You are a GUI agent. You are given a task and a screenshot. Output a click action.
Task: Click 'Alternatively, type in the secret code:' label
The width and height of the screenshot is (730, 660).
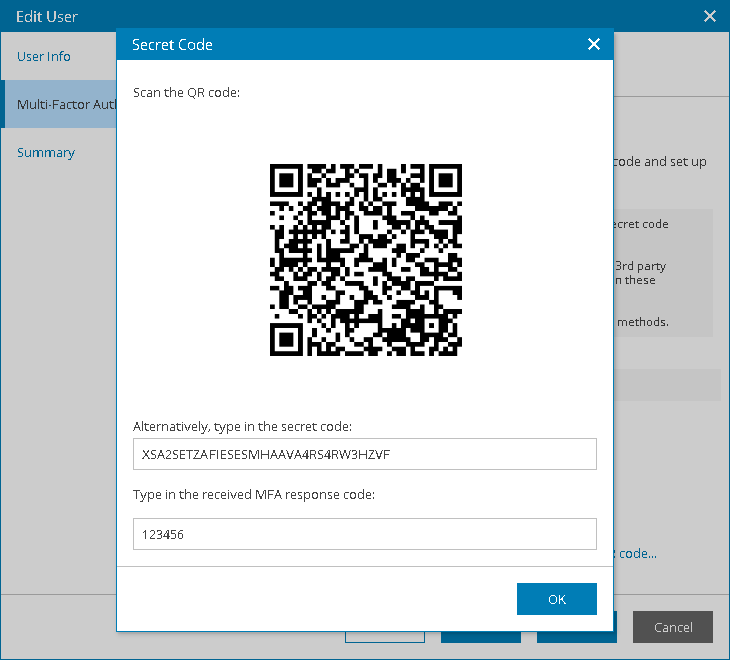pyautogui.click(x=242, y=427)
